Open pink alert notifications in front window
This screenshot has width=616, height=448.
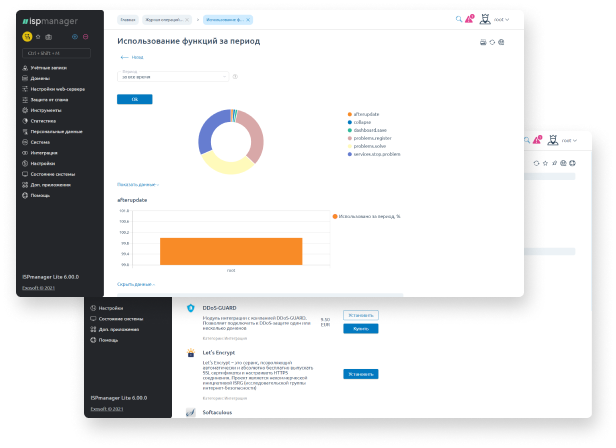tap(469, 18)
